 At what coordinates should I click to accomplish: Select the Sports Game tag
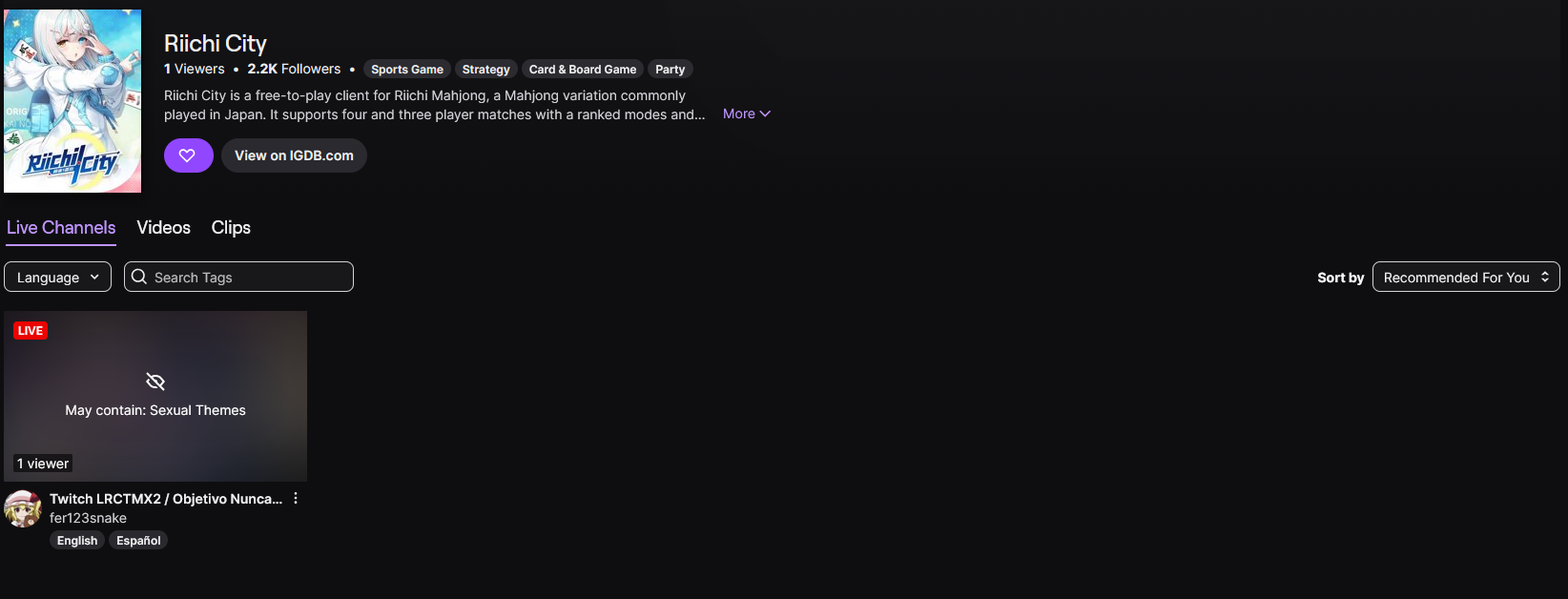(407, 69)
